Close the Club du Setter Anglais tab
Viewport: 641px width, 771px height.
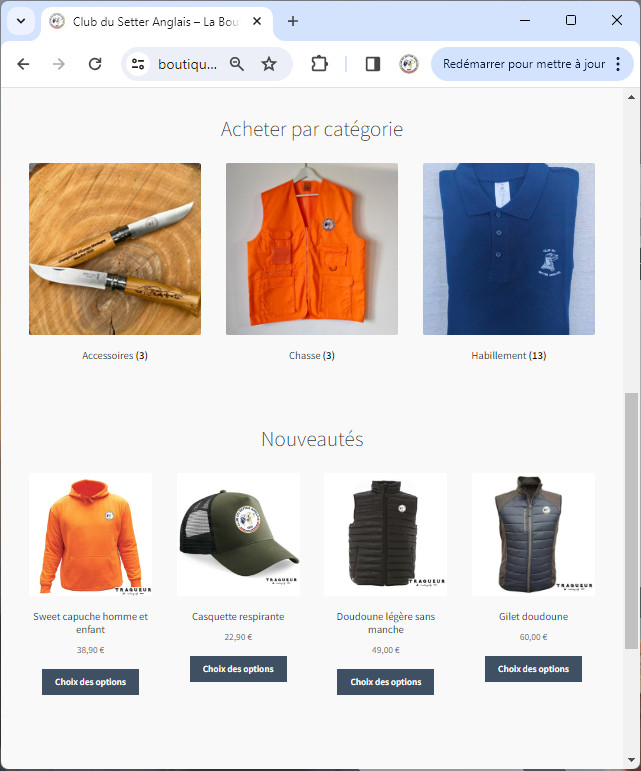point(257,21)
